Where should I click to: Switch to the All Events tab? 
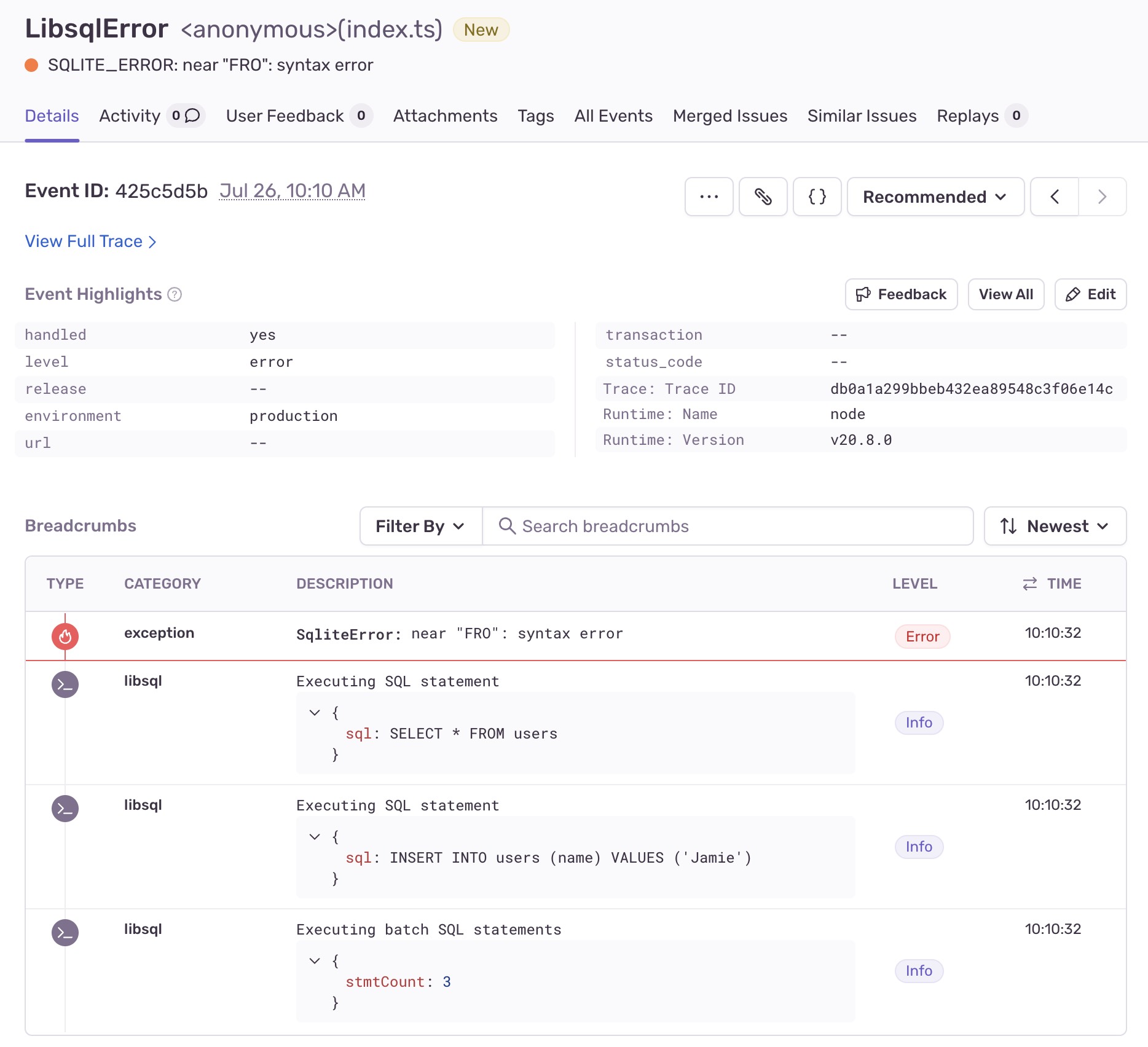613,116
